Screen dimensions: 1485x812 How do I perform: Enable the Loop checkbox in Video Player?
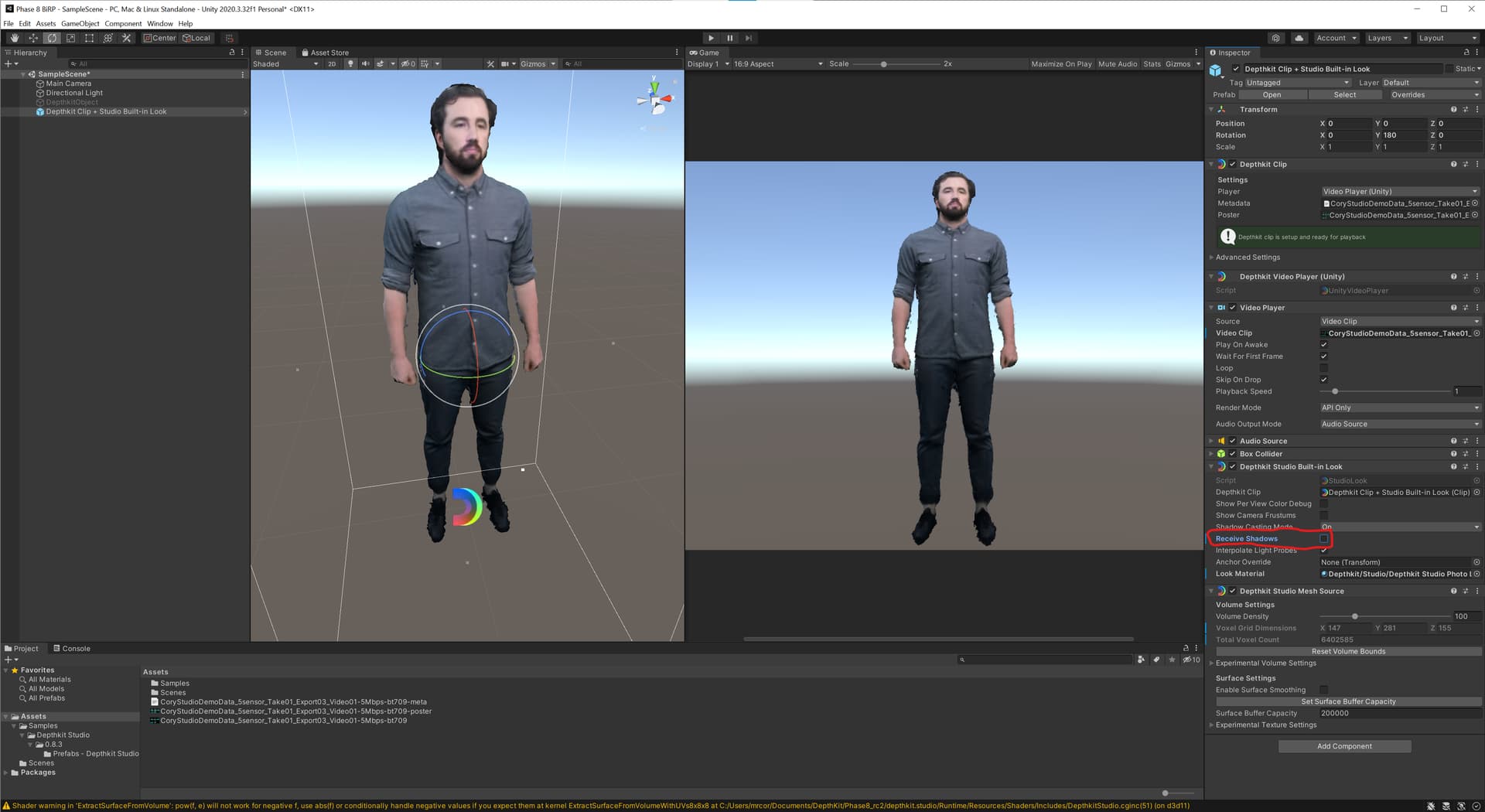(x=1324, y=368)
